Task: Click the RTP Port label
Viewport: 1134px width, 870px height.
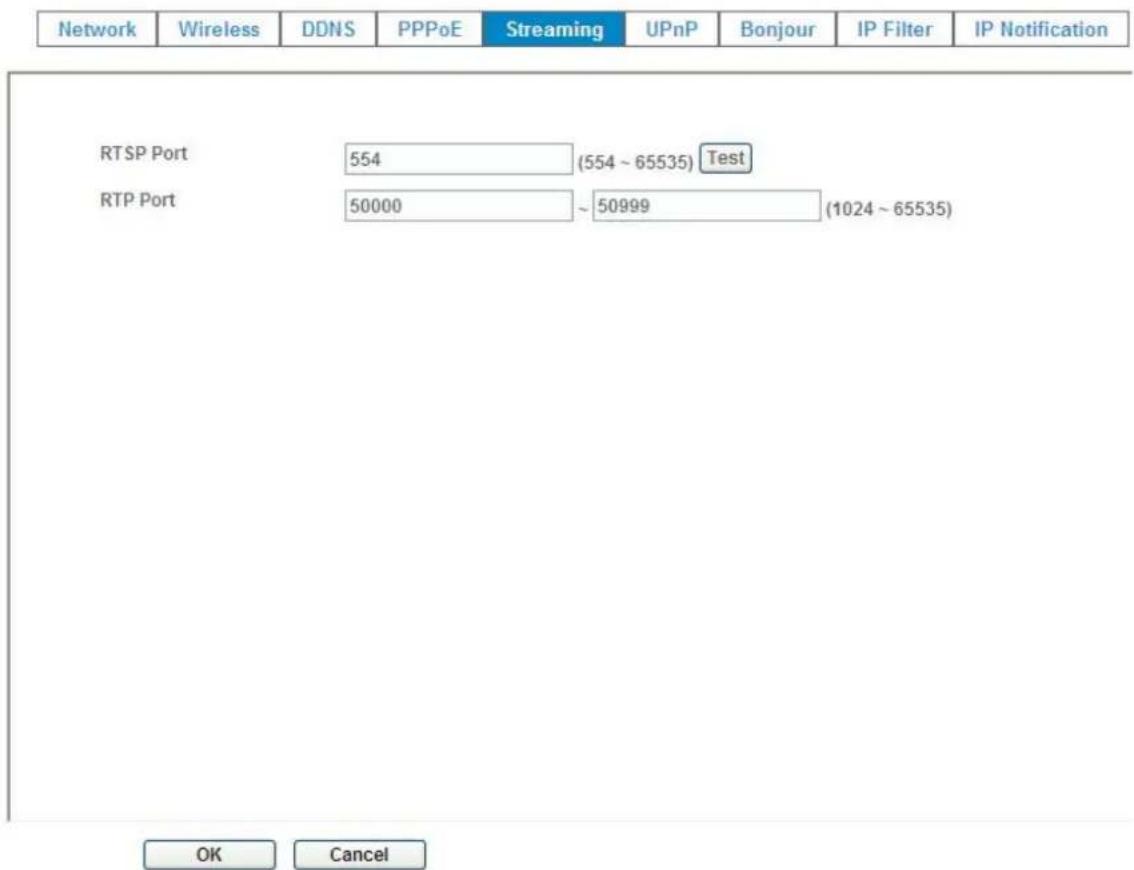Action: click(x=137, y=200)
